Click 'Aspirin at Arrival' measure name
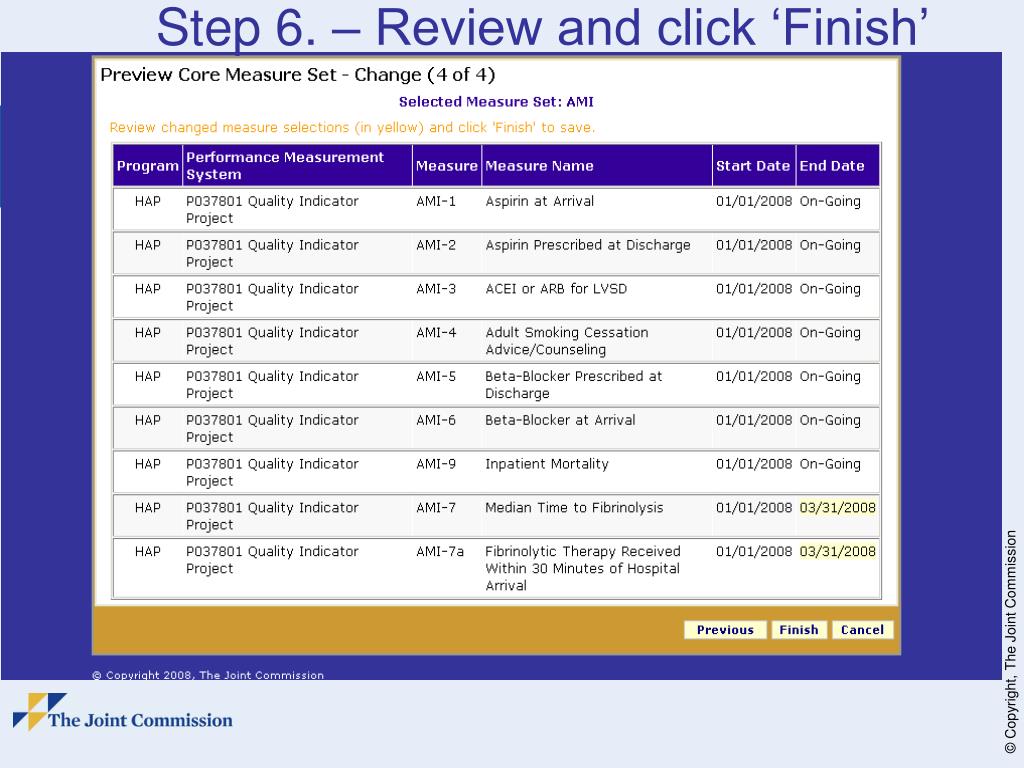 539,201
